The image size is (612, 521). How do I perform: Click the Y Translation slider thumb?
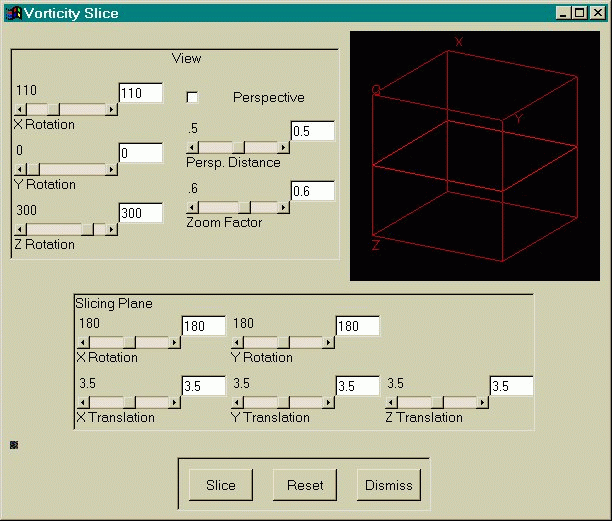coord(284,402)
